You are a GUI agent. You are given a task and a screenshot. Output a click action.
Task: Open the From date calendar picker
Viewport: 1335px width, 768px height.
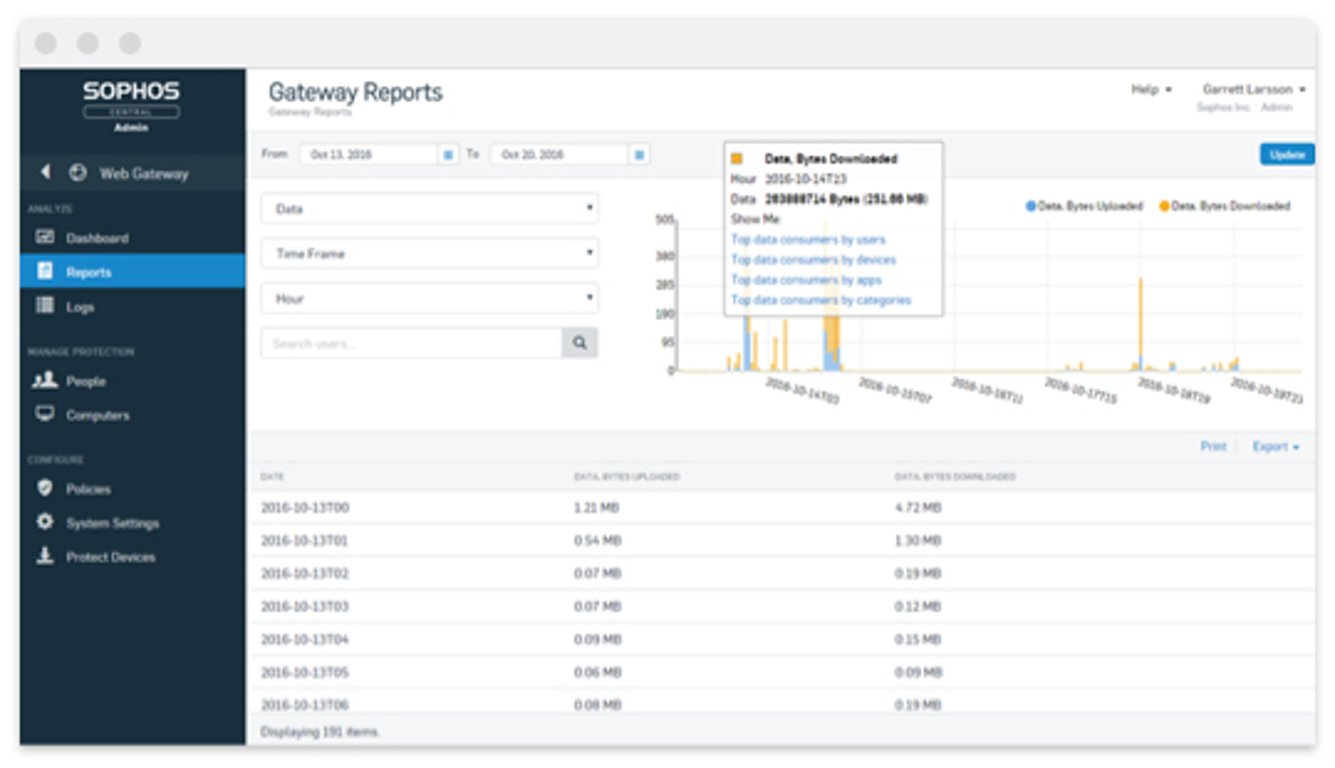click(x=448, y=155)
